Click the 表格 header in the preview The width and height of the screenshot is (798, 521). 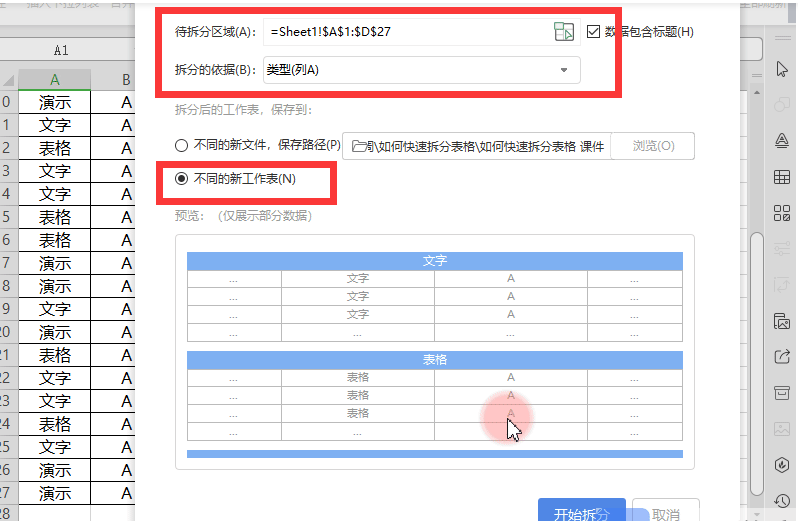click(x=435, y=360)
